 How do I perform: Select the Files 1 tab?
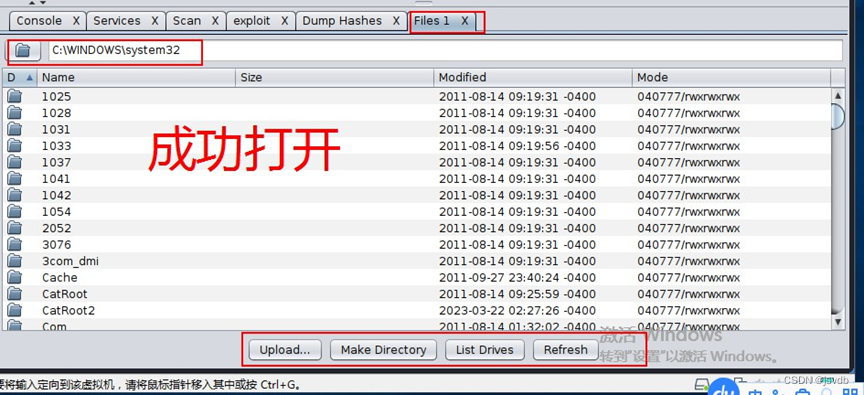pos(432,21)
